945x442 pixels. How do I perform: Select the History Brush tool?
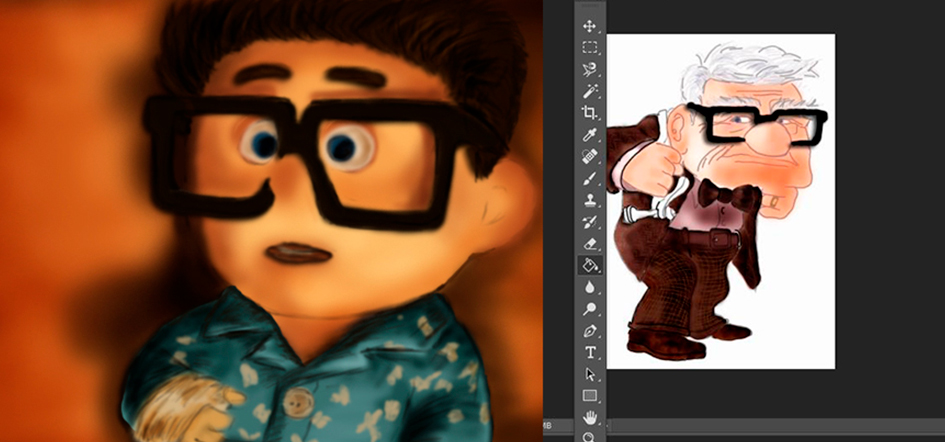click(x=589, y=222)
